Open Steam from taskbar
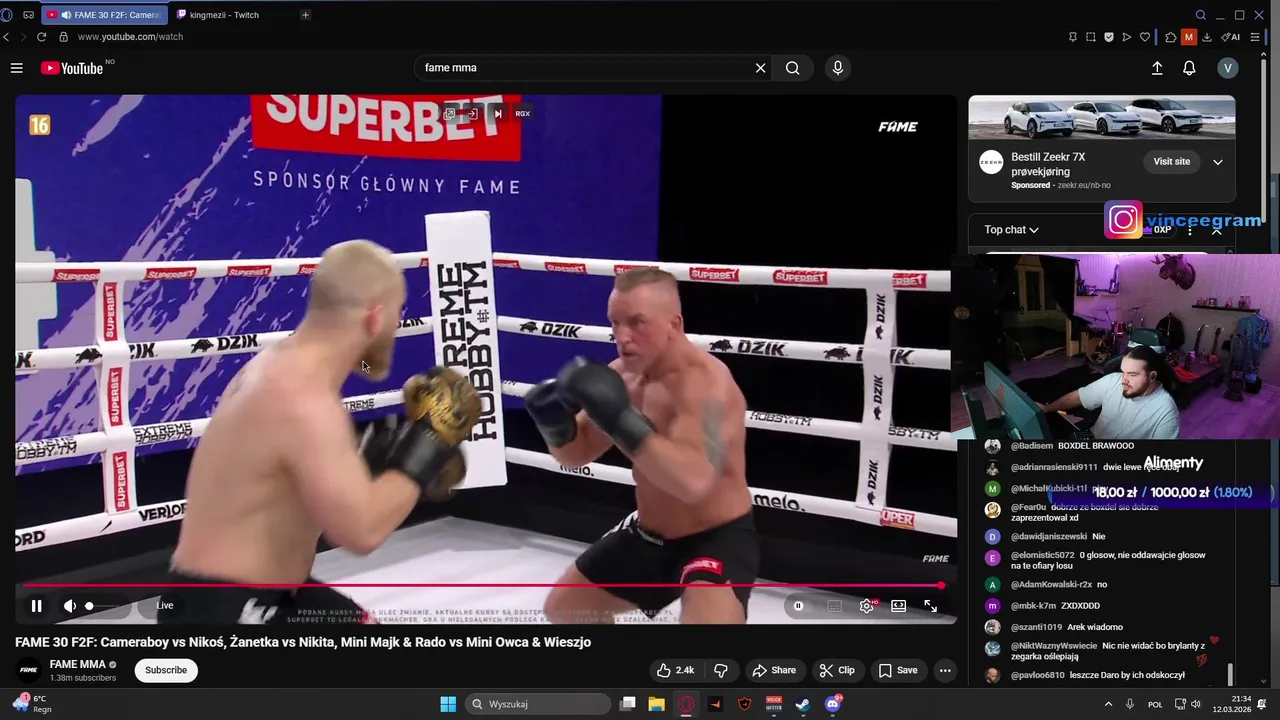Screen dimensions: 1280x720 pos(803,704)
